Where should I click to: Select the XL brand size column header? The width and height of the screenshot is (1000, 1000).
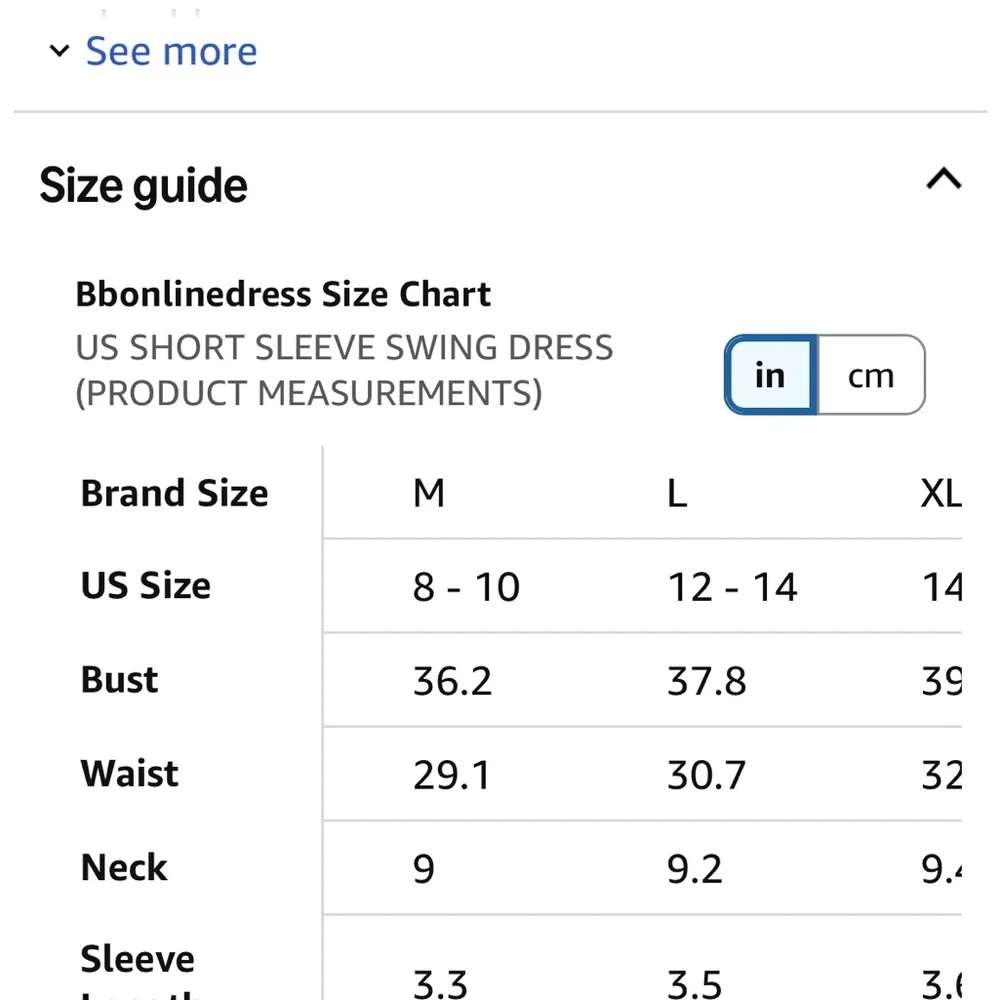tap(940, 494)
